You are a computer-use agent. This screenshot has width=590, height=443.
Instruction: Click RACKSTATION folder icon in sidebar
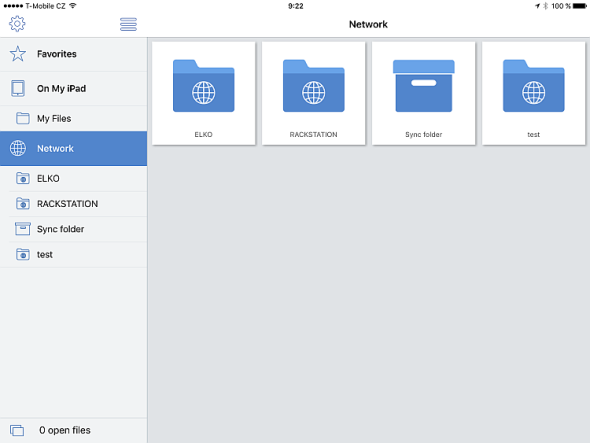click(x=23, y=204)
